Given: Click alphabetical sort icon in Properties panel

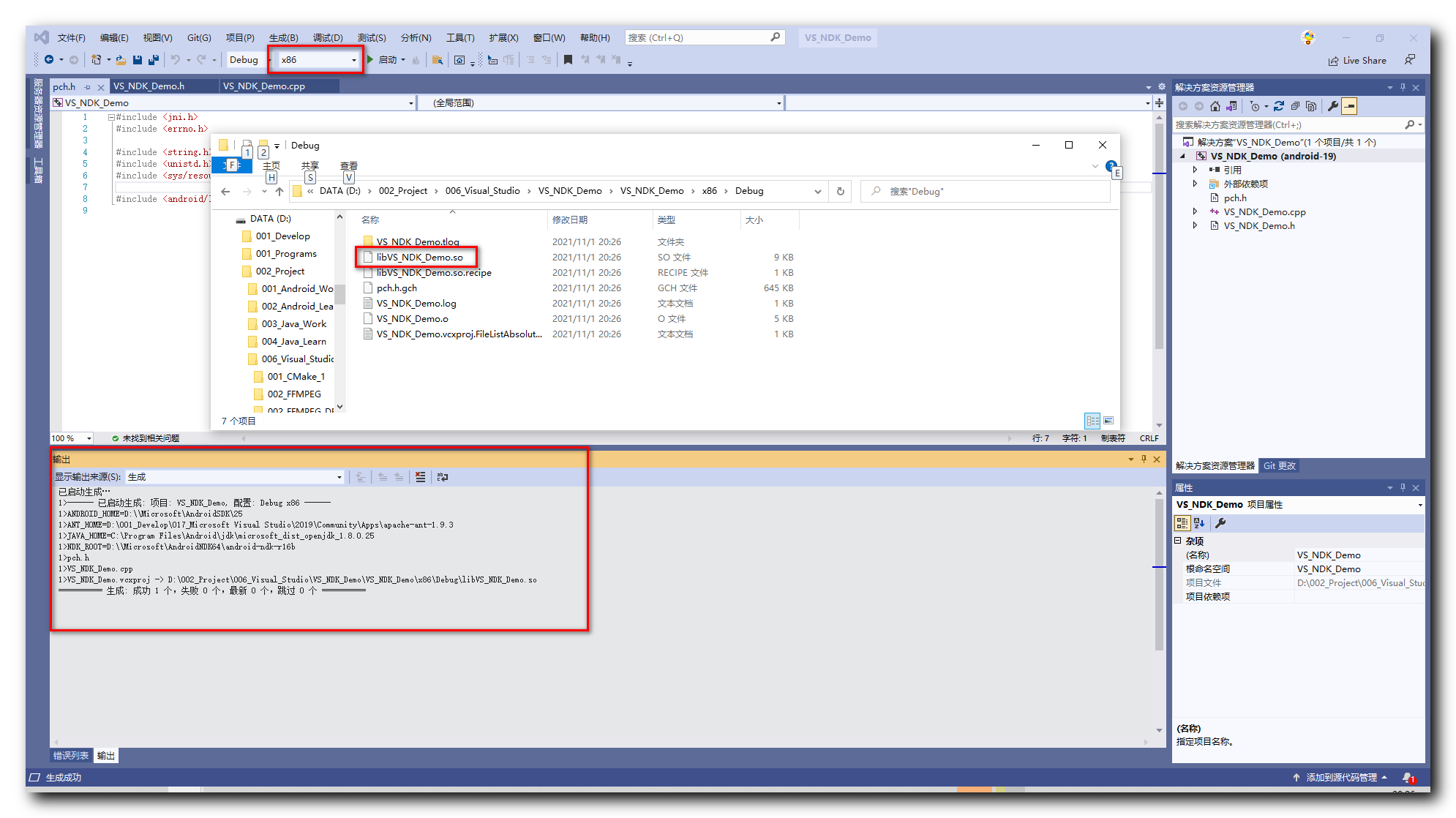Looking at the screenshot, I should tap(1199, 523).
